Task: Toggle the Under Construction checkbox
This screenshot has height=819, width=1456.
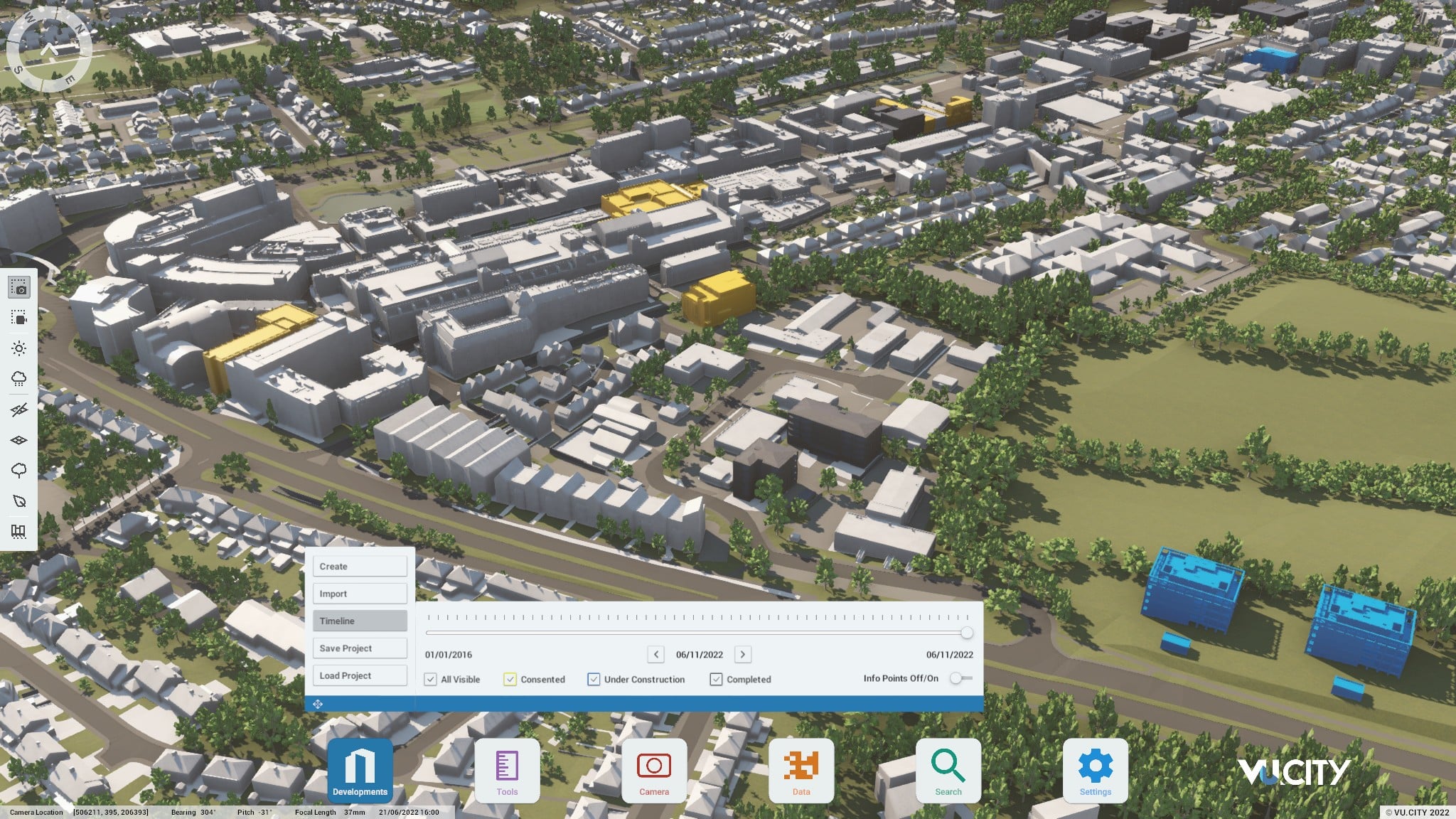Action: 594,680
